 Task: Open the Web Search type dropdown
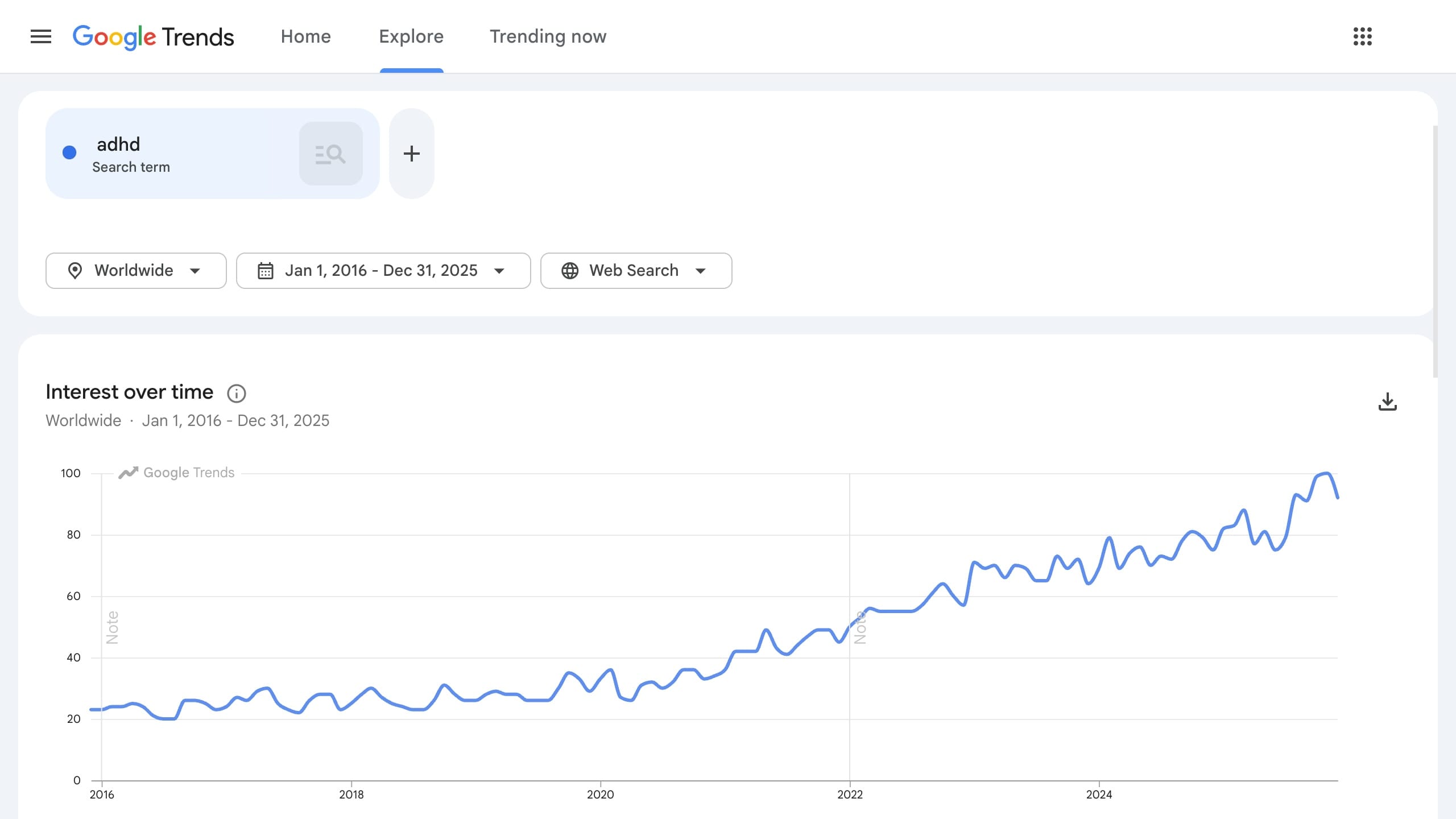coord(636,271)
